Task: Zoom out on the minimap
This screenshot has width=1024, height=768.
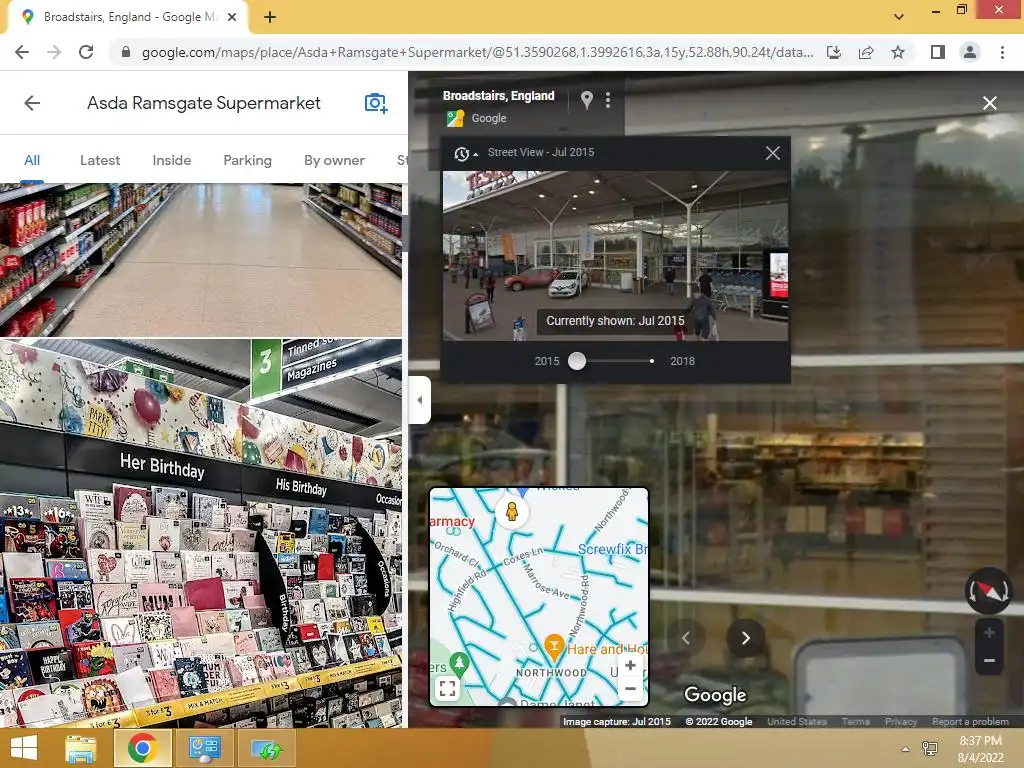Action: point(630,688)
